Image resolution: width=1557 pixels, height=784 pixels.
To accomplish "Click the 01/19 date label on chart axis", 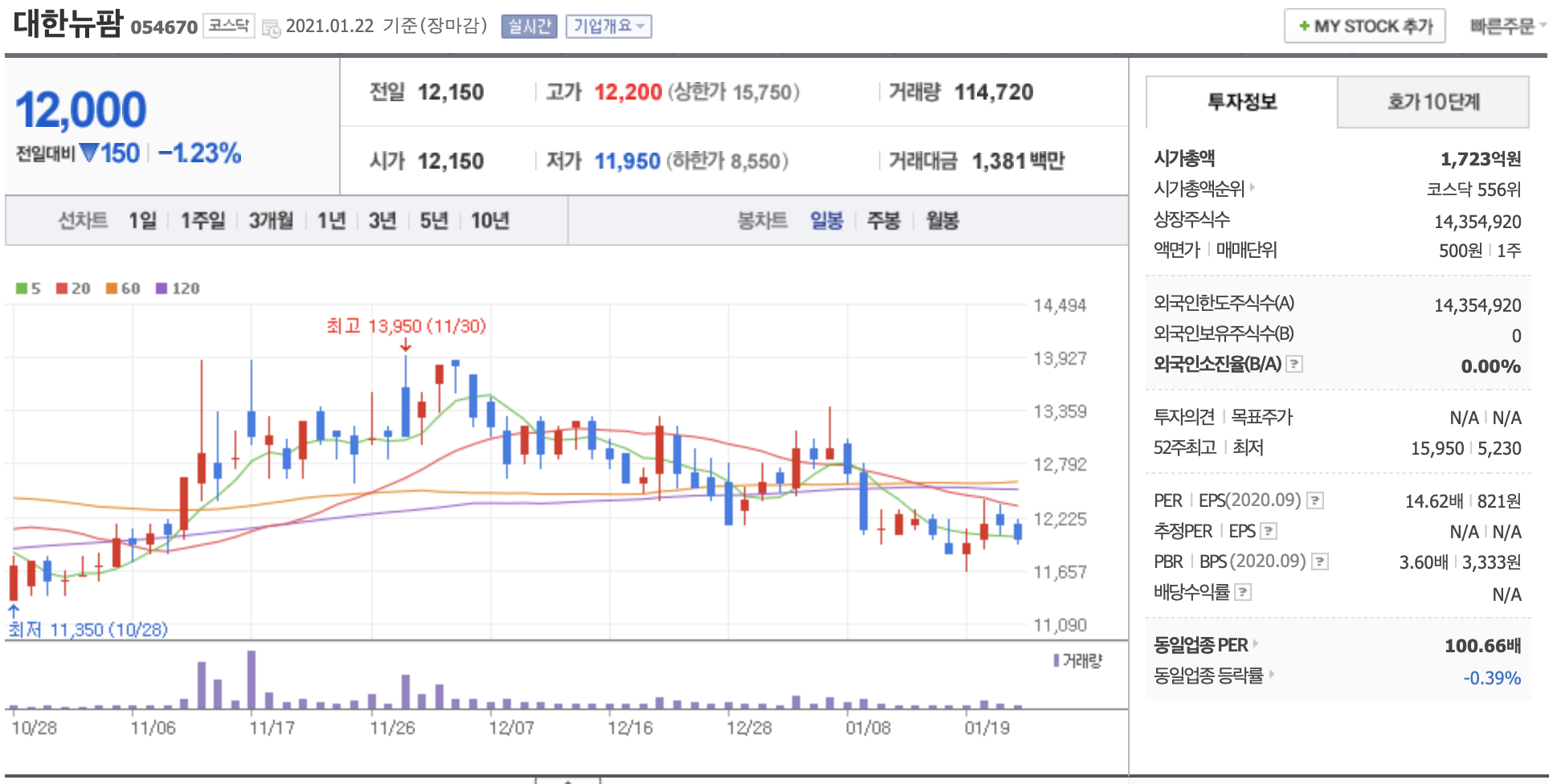I will click(987, 728).
